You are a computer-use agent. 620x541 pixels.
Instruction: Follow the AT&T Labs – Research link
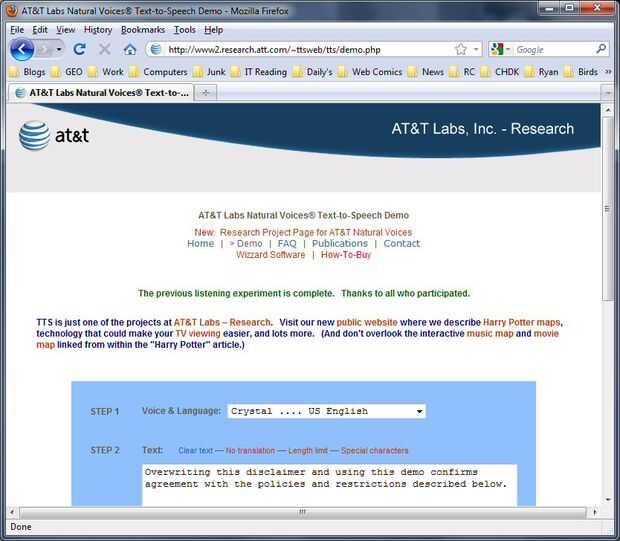tap(222, 322)
